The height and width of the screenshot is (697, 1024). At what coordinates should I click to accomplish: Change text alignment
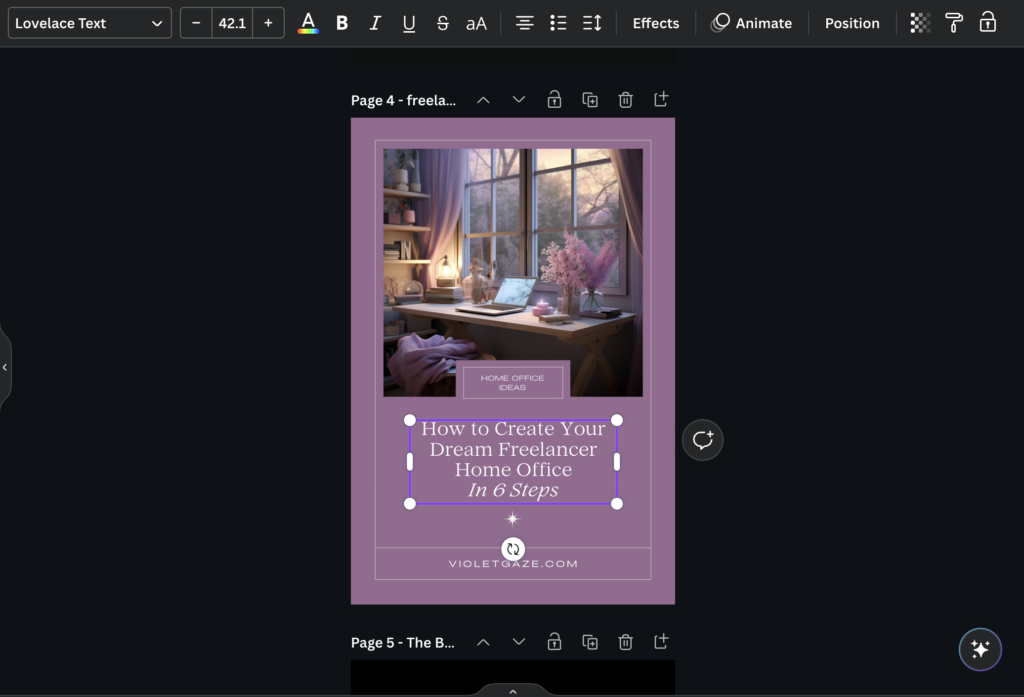click(x=524, y=23)
